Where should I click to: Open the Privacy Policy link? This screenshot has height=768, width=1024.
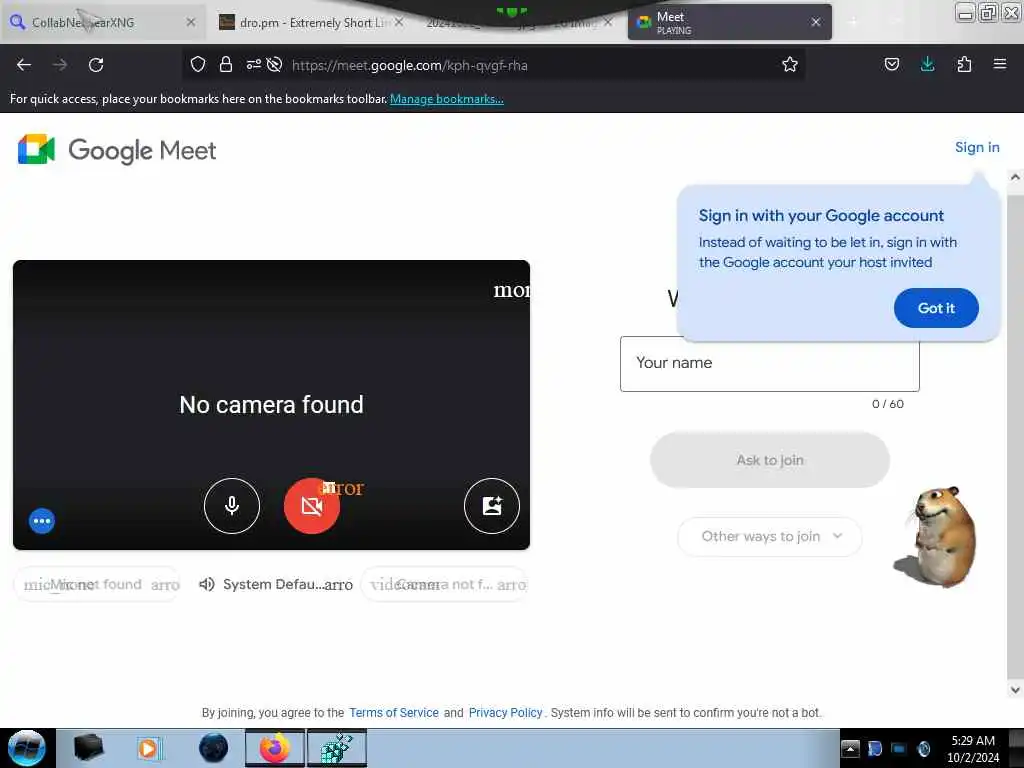505,712
